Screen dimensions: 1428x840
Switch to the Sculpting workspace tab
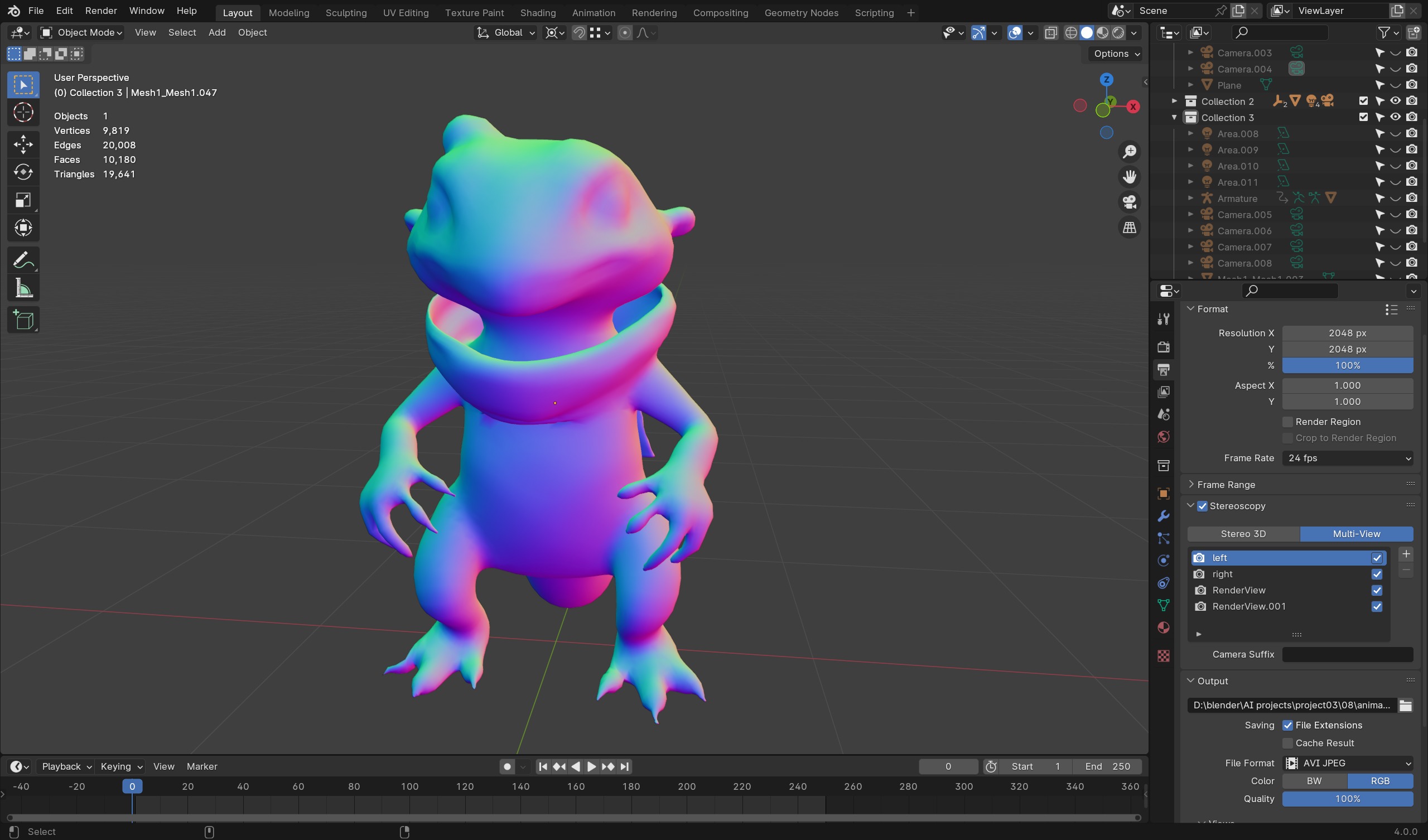[x=346, y=12]
